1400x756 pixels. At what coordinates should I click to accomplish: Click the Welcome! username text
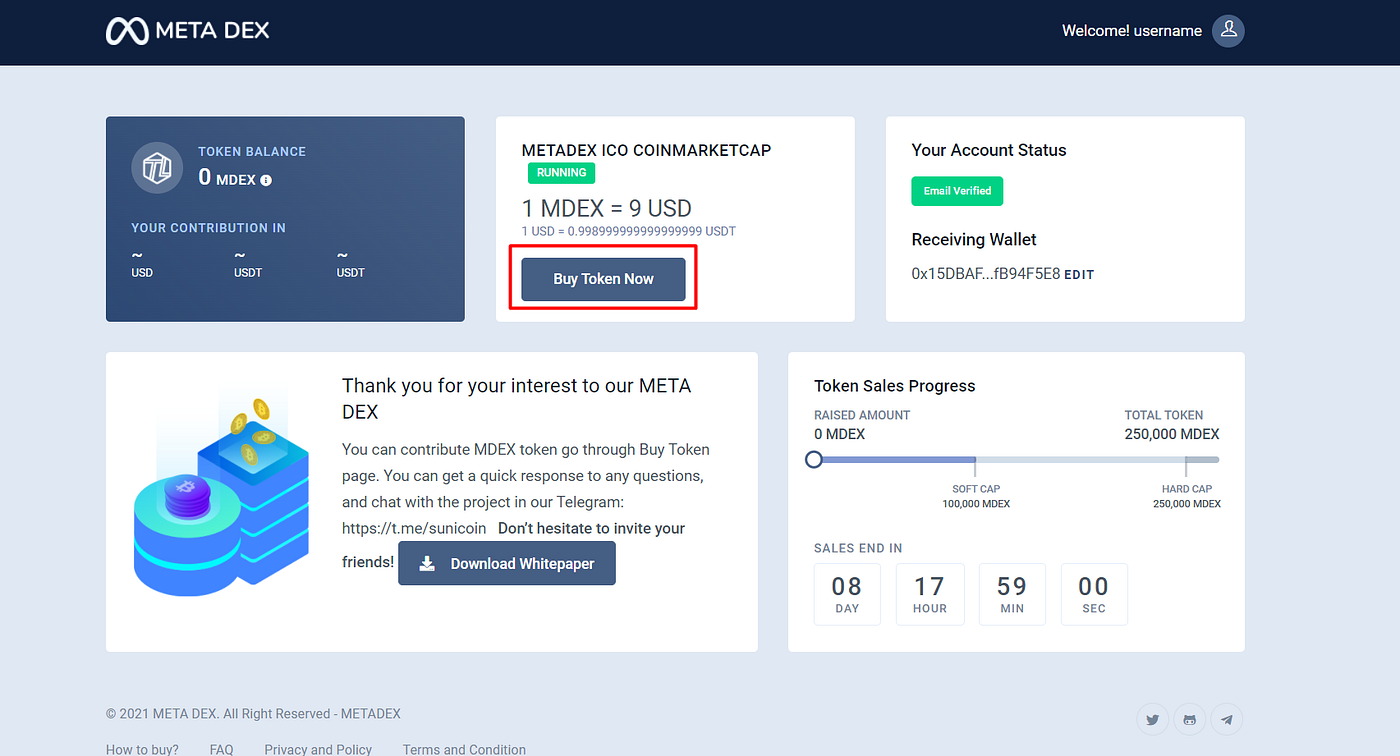[1132, 31]
